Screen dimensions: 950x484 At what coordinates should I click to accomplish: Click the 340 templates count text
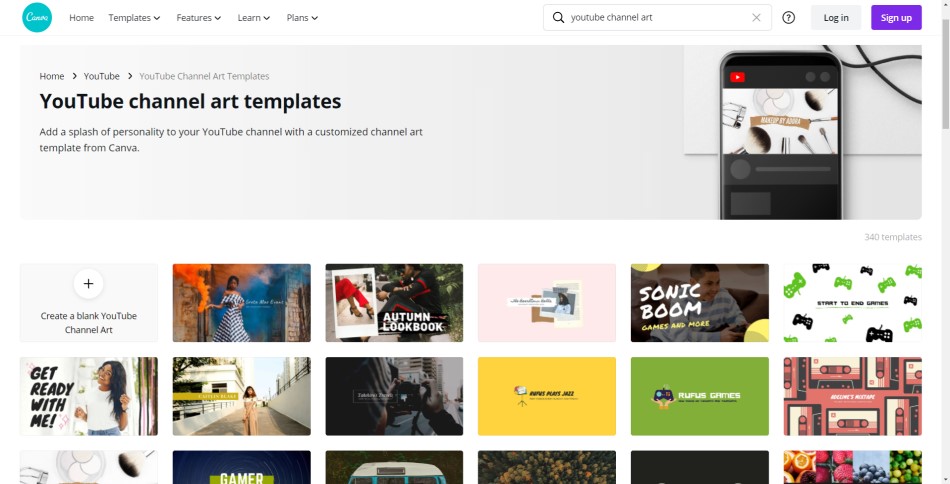[x=893, y=237]
